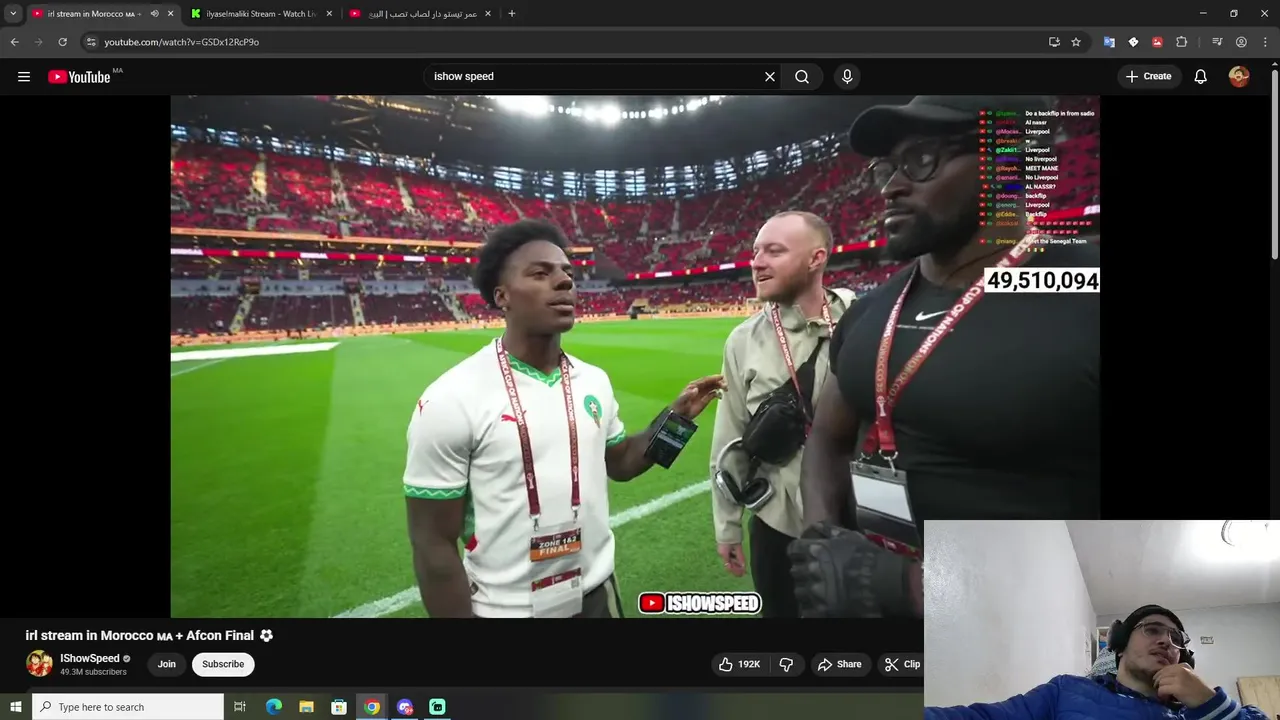Mute the audio on the first tab
The height and width of the screenshot is (720, 1280).
pos(154,14)
